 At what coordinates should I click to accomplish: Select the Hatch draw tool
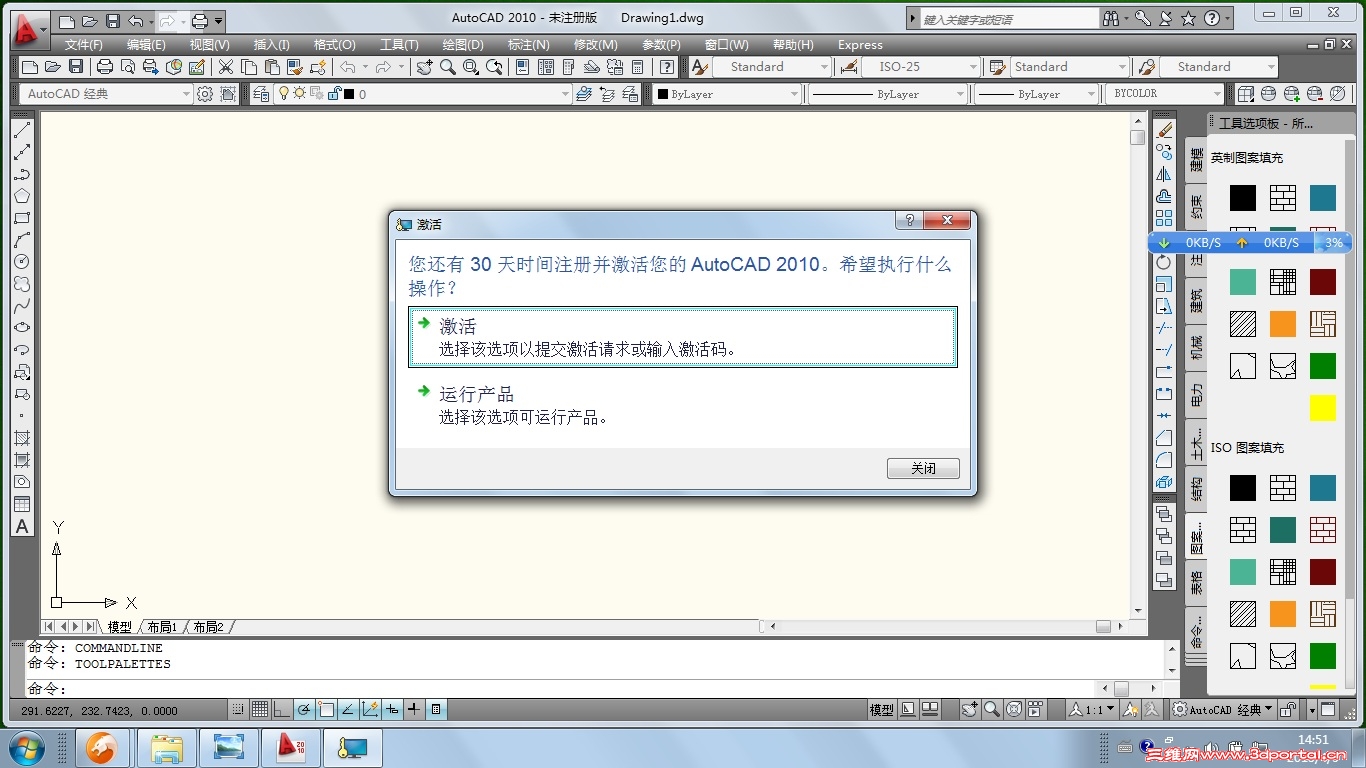coord(22,438)
